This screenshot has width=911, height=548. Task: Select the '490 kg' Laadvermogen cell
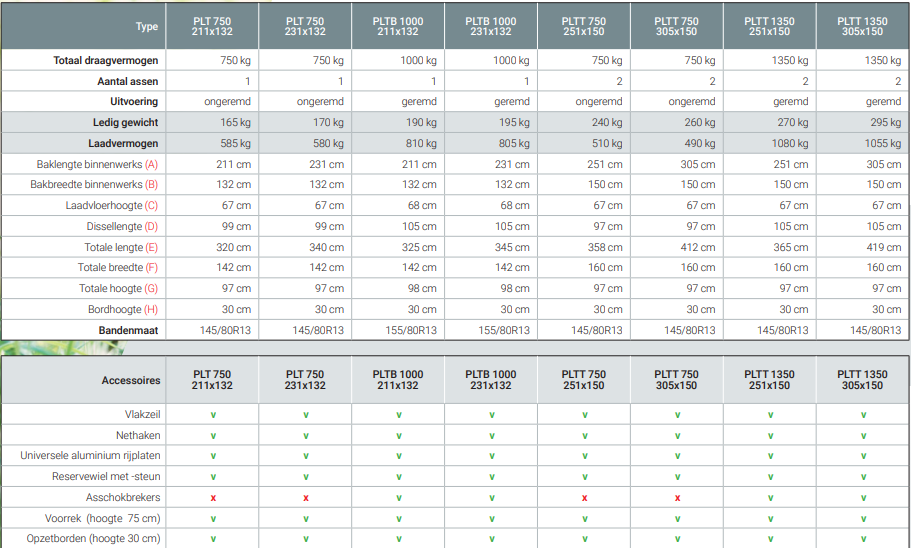pos(700,144)
